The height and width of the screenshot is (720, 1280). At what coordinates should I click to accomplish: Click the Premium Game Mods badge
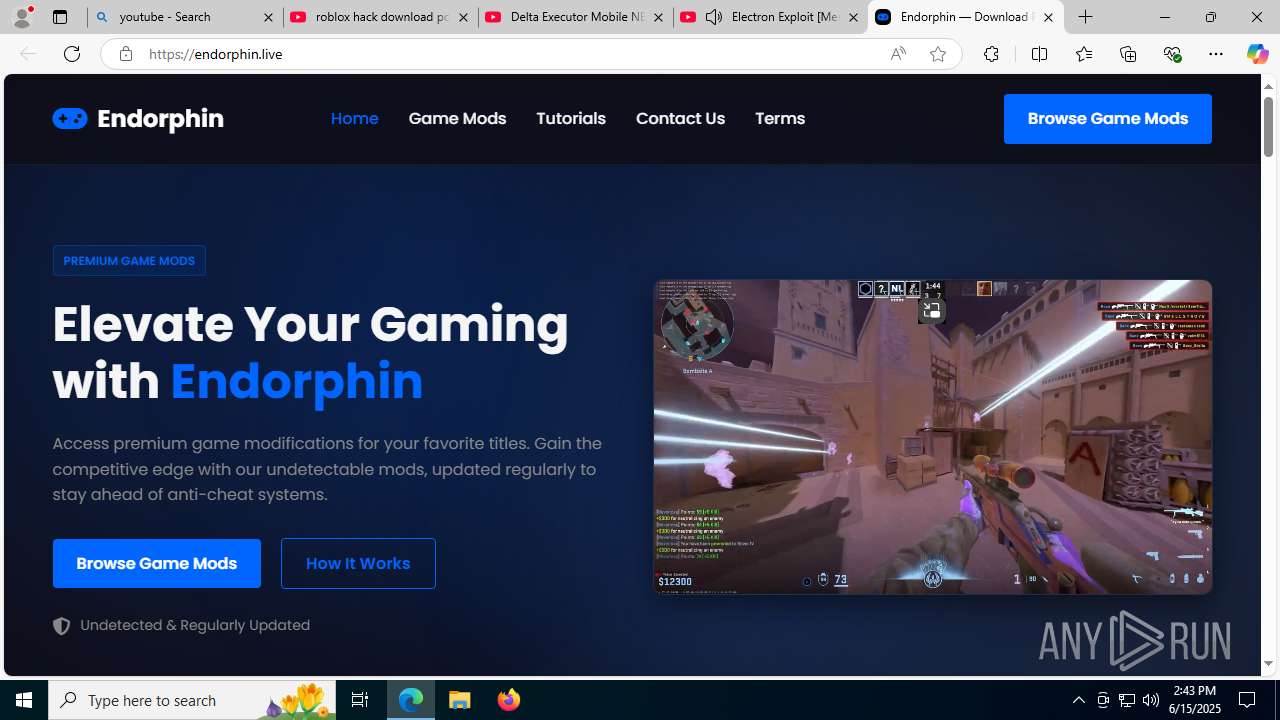[129, 260]
